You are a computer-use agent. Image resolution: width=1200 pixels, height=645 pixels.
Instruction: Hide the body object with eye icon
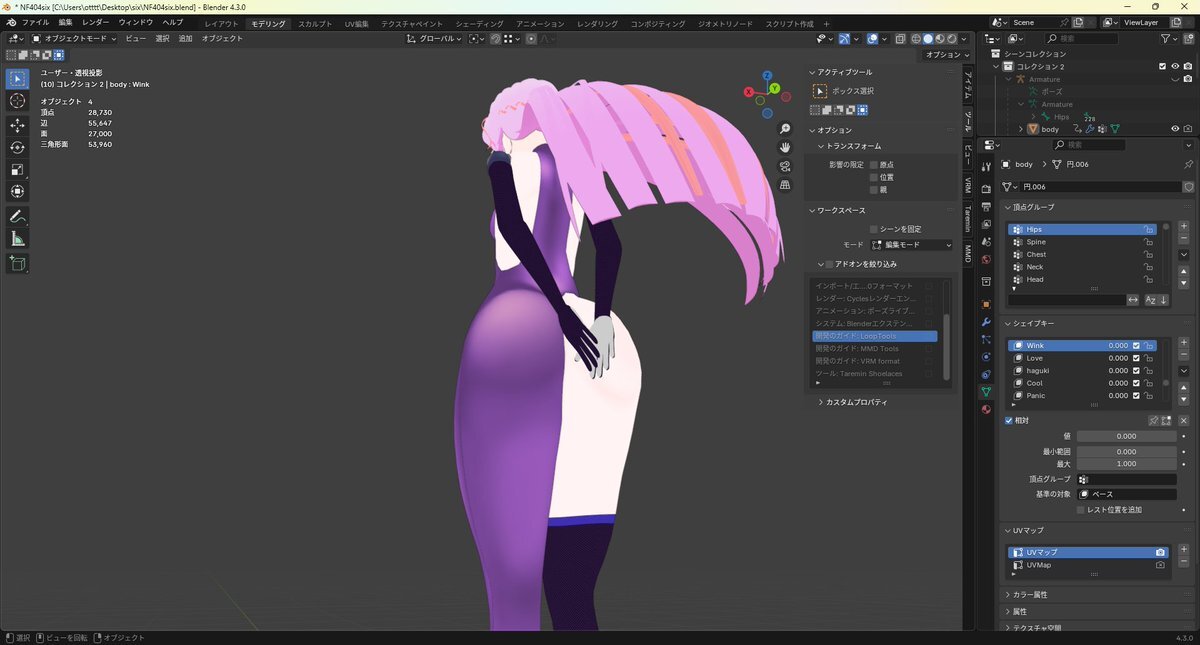point(1174,129)
